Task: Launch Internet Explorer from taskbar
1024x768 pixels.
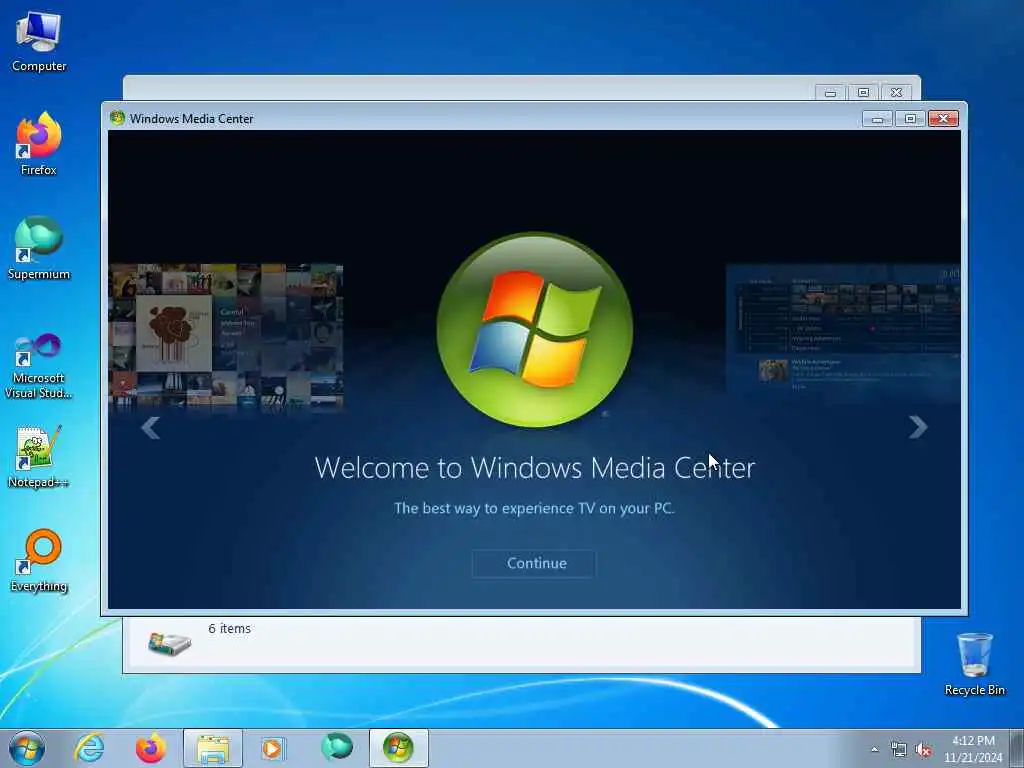Action: 89,748
